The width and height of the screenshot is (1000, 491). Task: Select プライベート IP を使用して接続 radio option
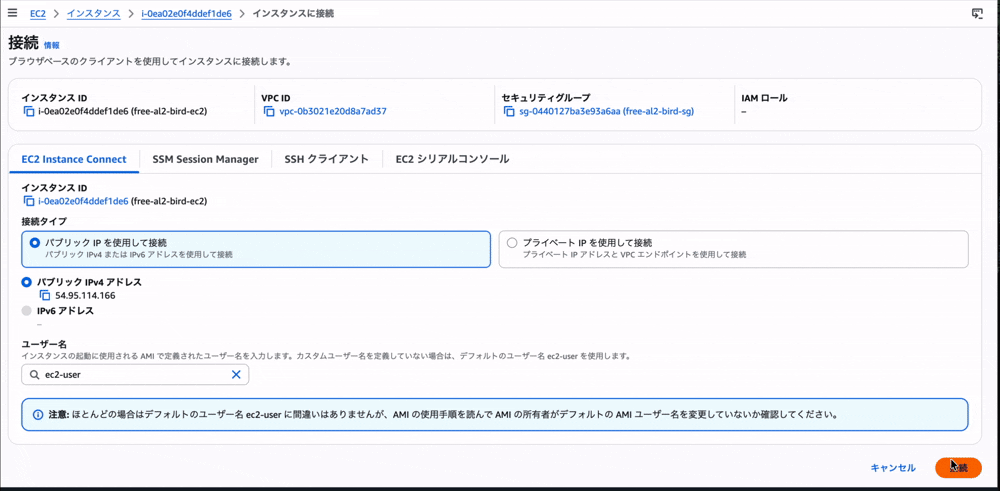tap(511, 243)
